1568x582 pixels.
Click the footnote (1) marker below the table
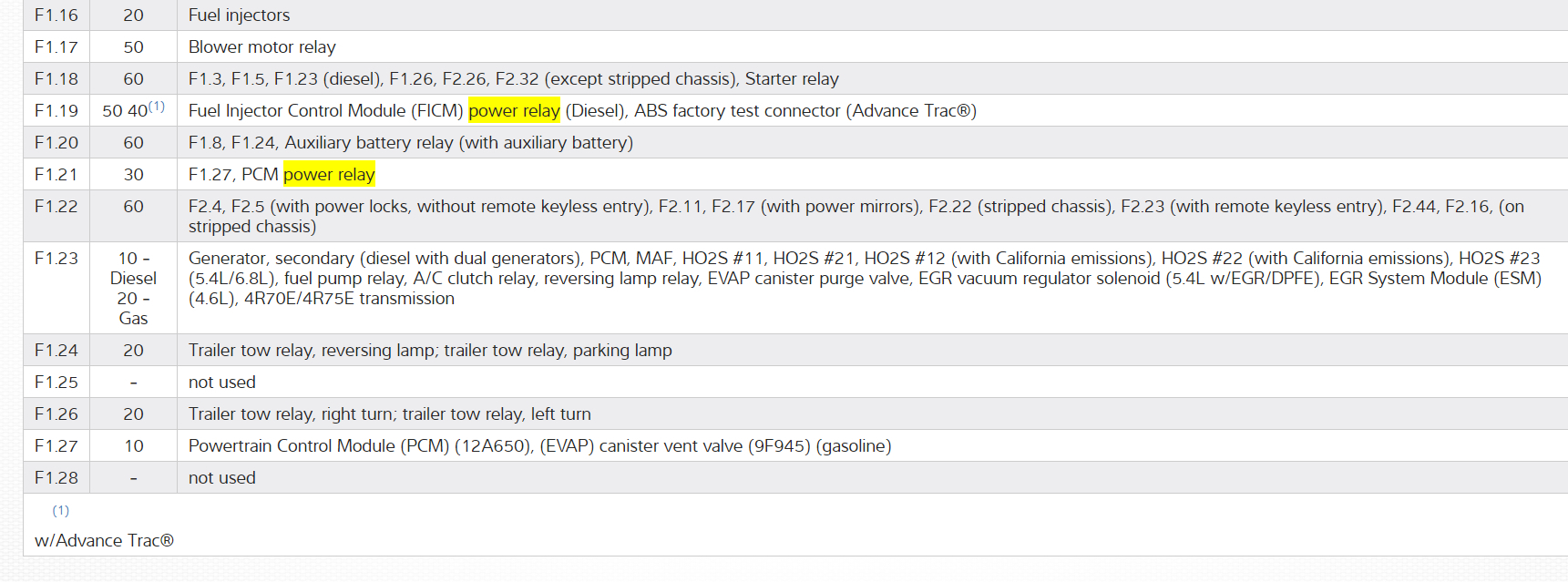[60, 511]
